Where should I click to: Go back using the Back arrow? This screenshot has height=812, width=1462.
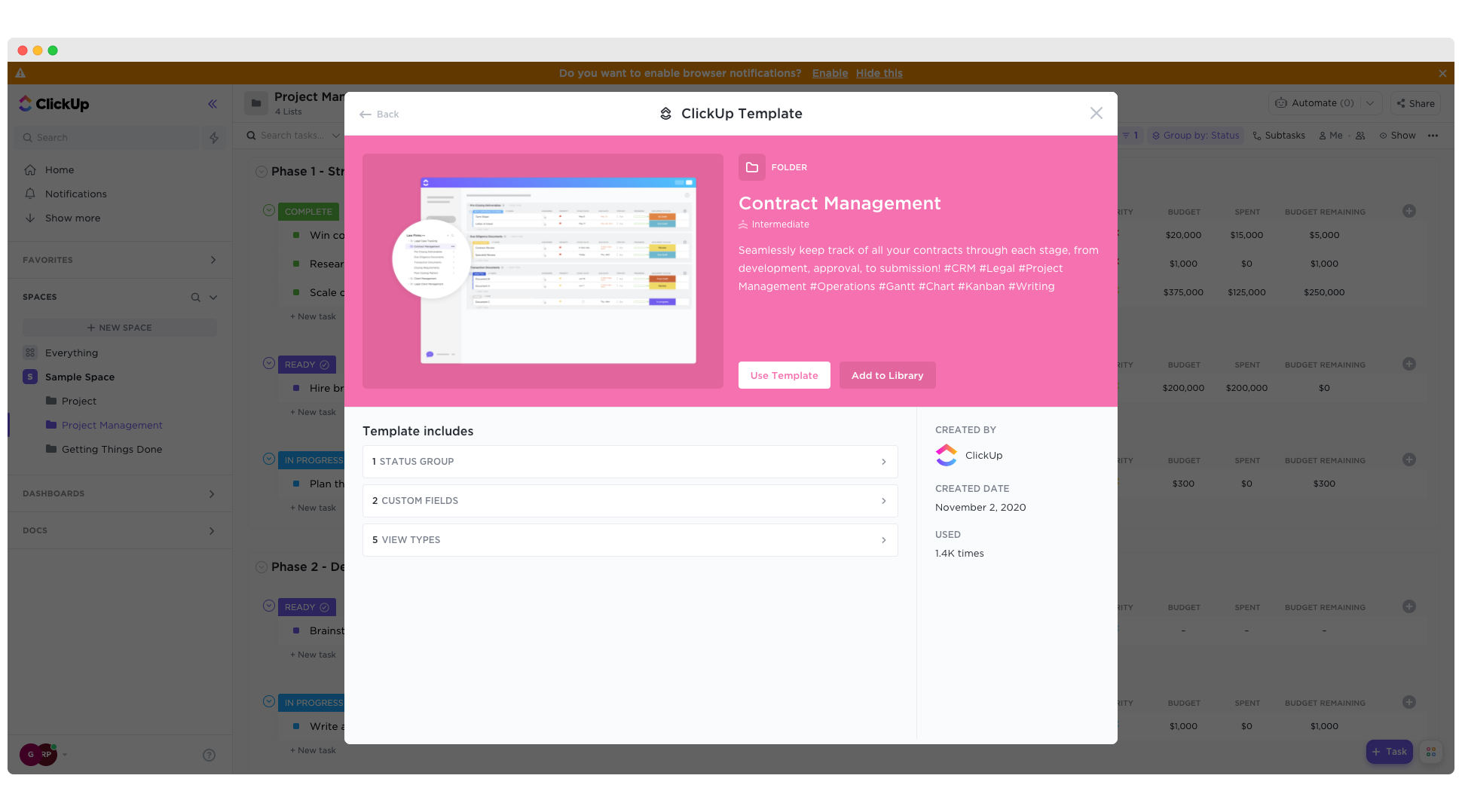click(x=379, y=114)
